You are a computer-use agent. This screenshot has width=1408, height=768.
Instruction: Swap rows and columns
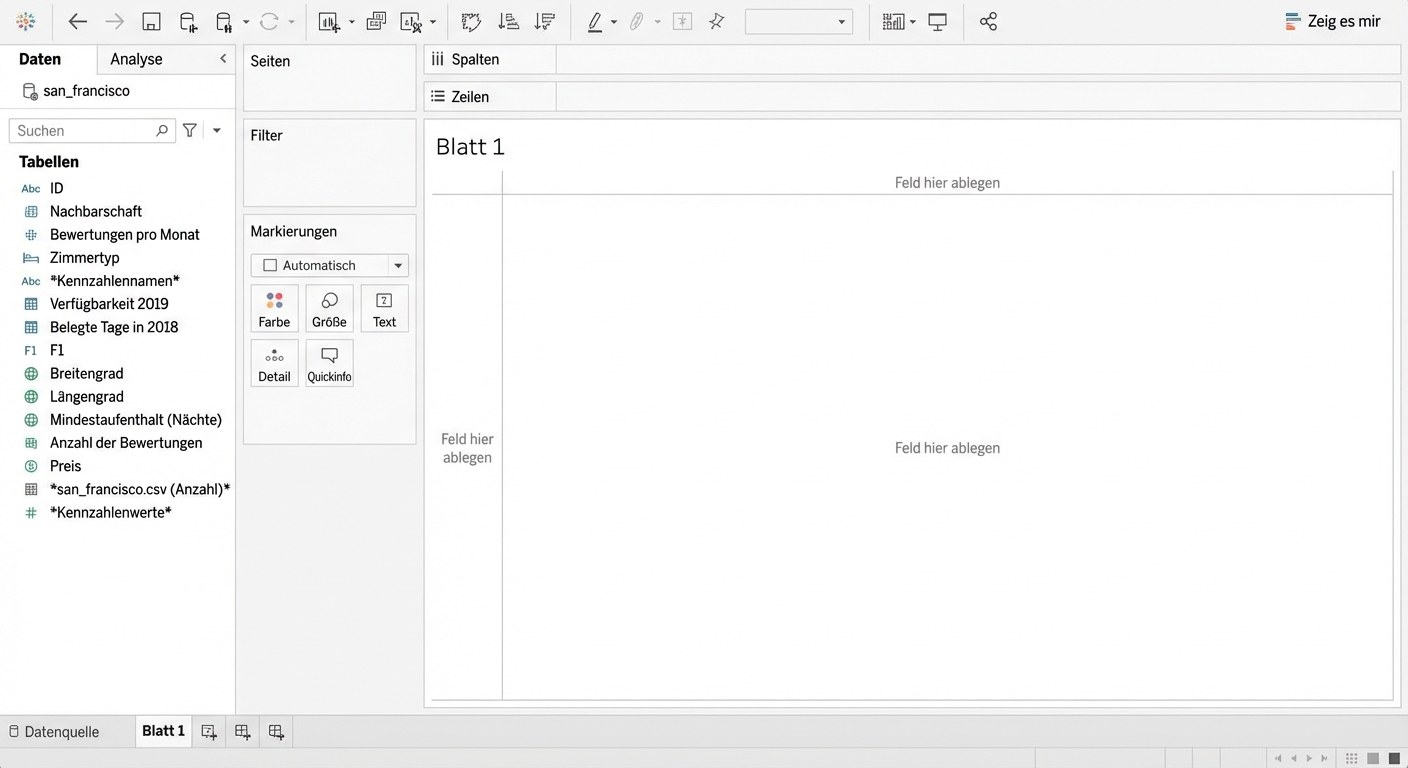(471, 22)
